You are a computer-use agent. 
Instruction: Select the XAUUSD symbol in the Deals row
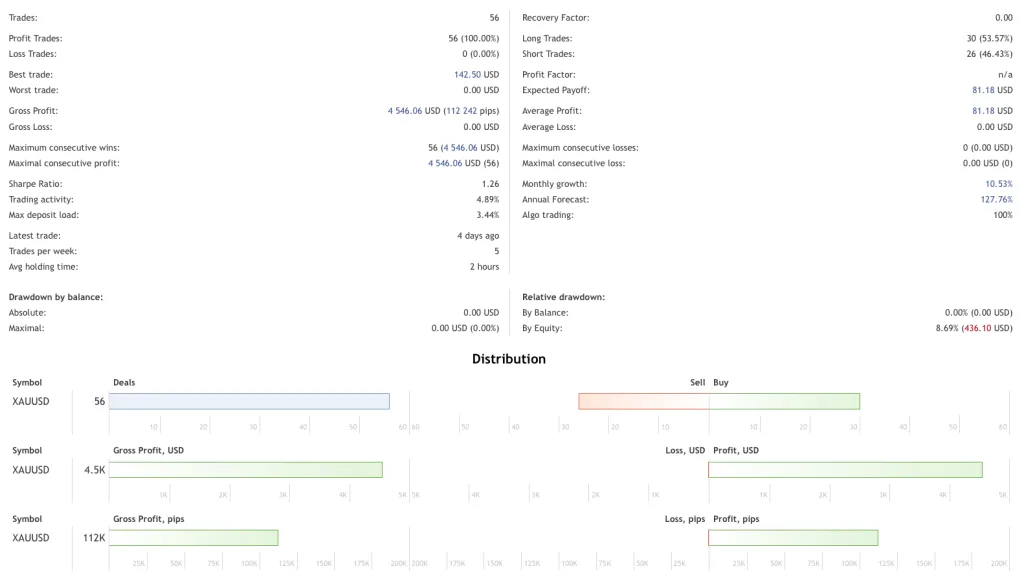[30, 402]
